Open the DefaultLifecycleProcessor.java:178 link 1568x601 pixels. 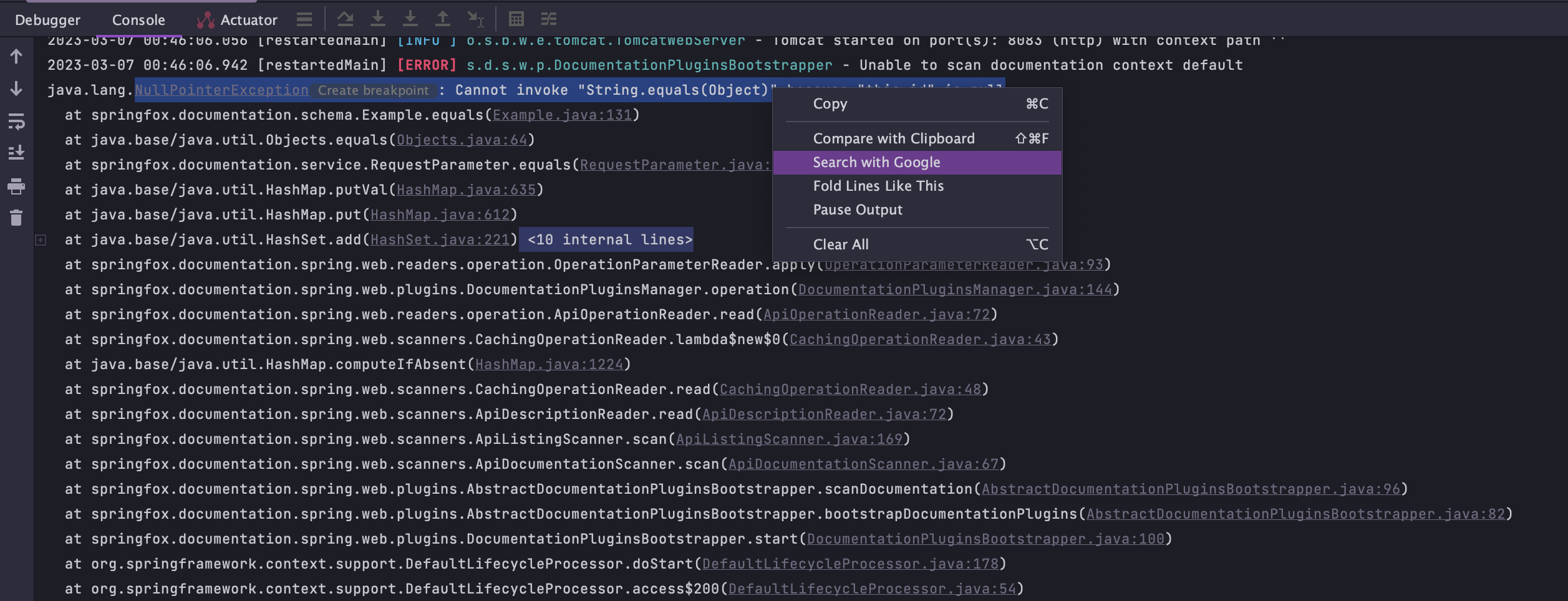[x=851, y=564]
